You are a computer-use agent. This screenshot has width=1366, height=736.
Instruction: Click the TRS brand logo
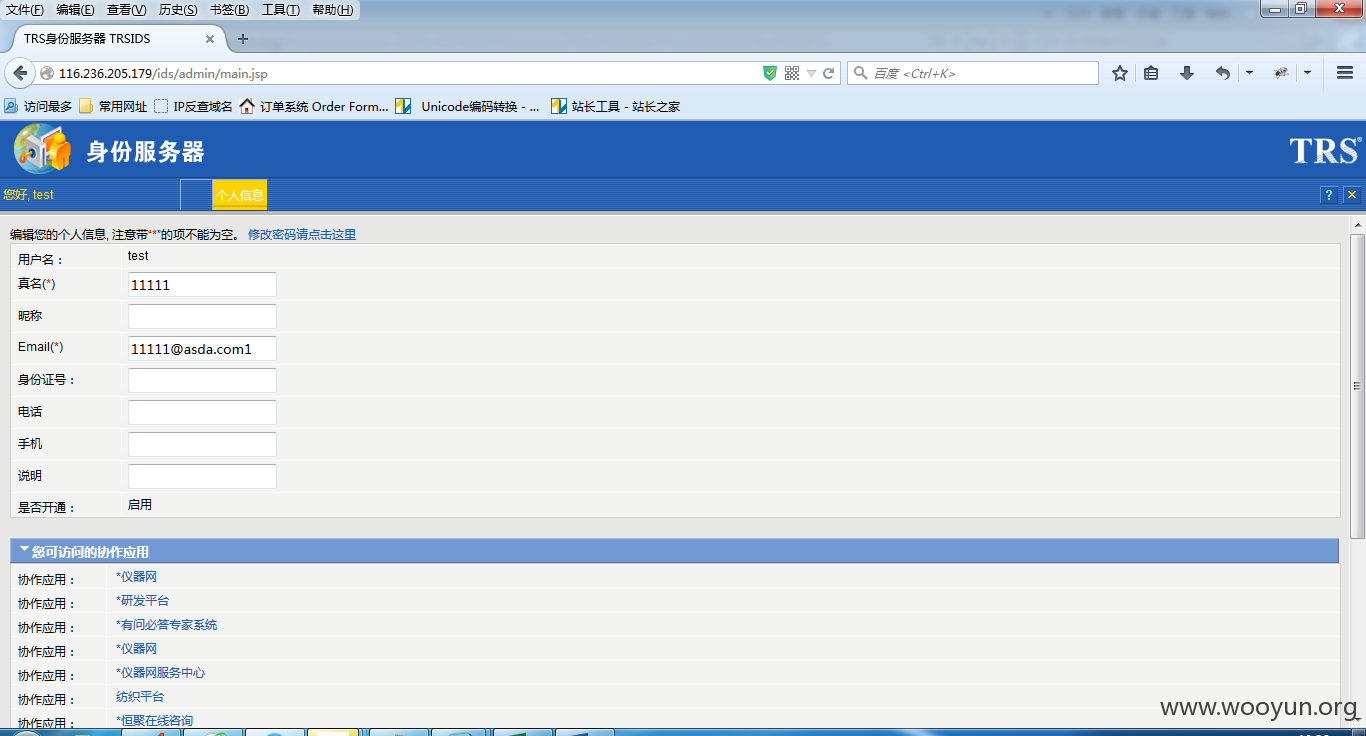pyautogui.click(x=1325, y=150)
